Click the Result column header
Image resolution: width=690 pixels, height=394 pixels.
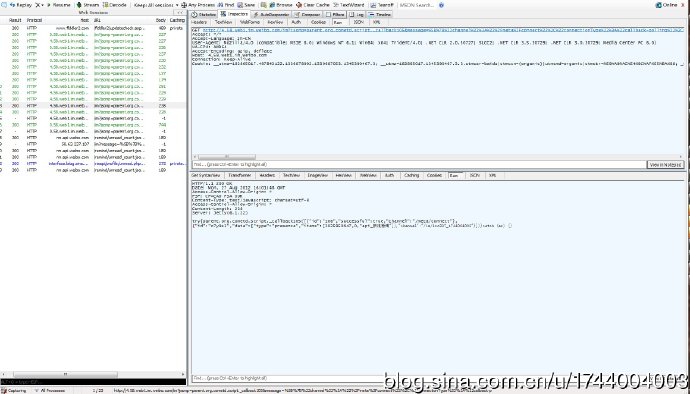pos(15,20)
